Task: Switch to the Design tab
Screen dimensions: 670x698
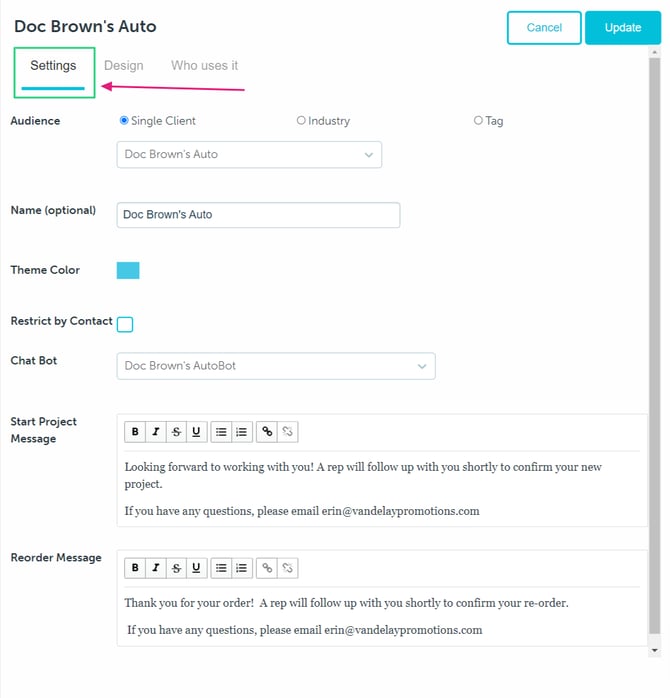Action: tap(124, 66)
